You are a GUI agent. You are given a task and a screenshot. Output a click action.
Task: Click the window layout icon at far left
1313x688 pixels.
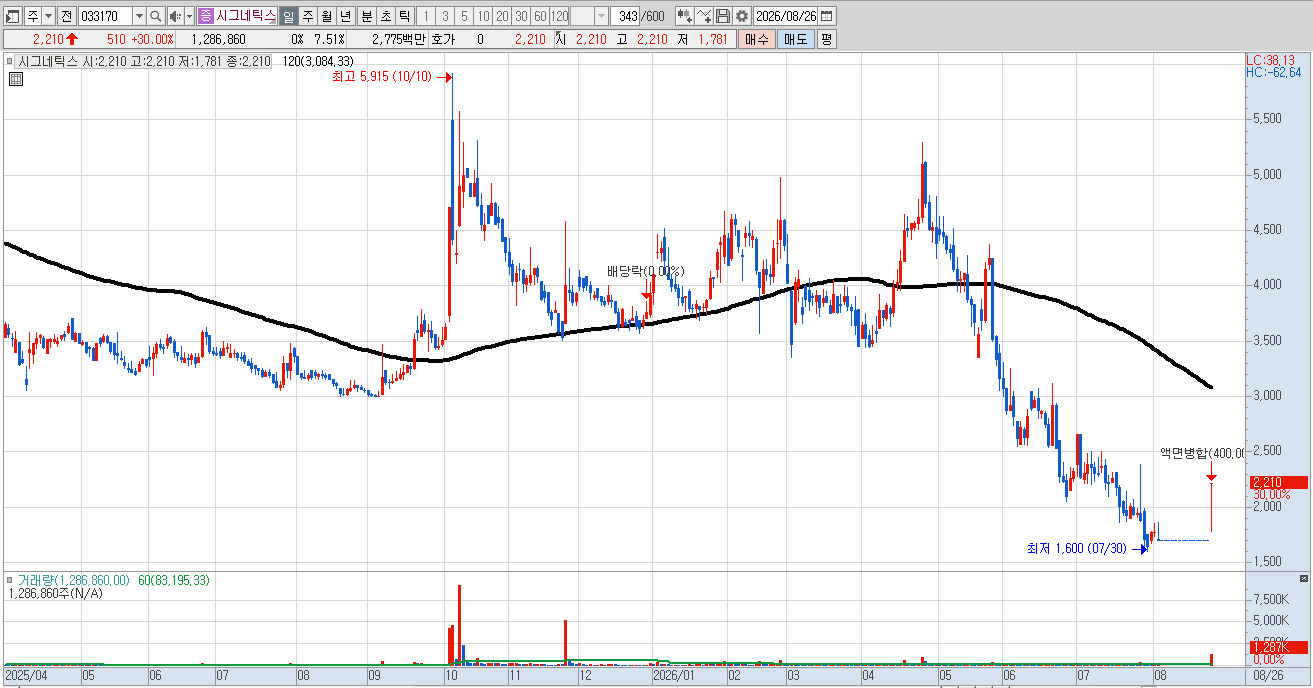13,16
